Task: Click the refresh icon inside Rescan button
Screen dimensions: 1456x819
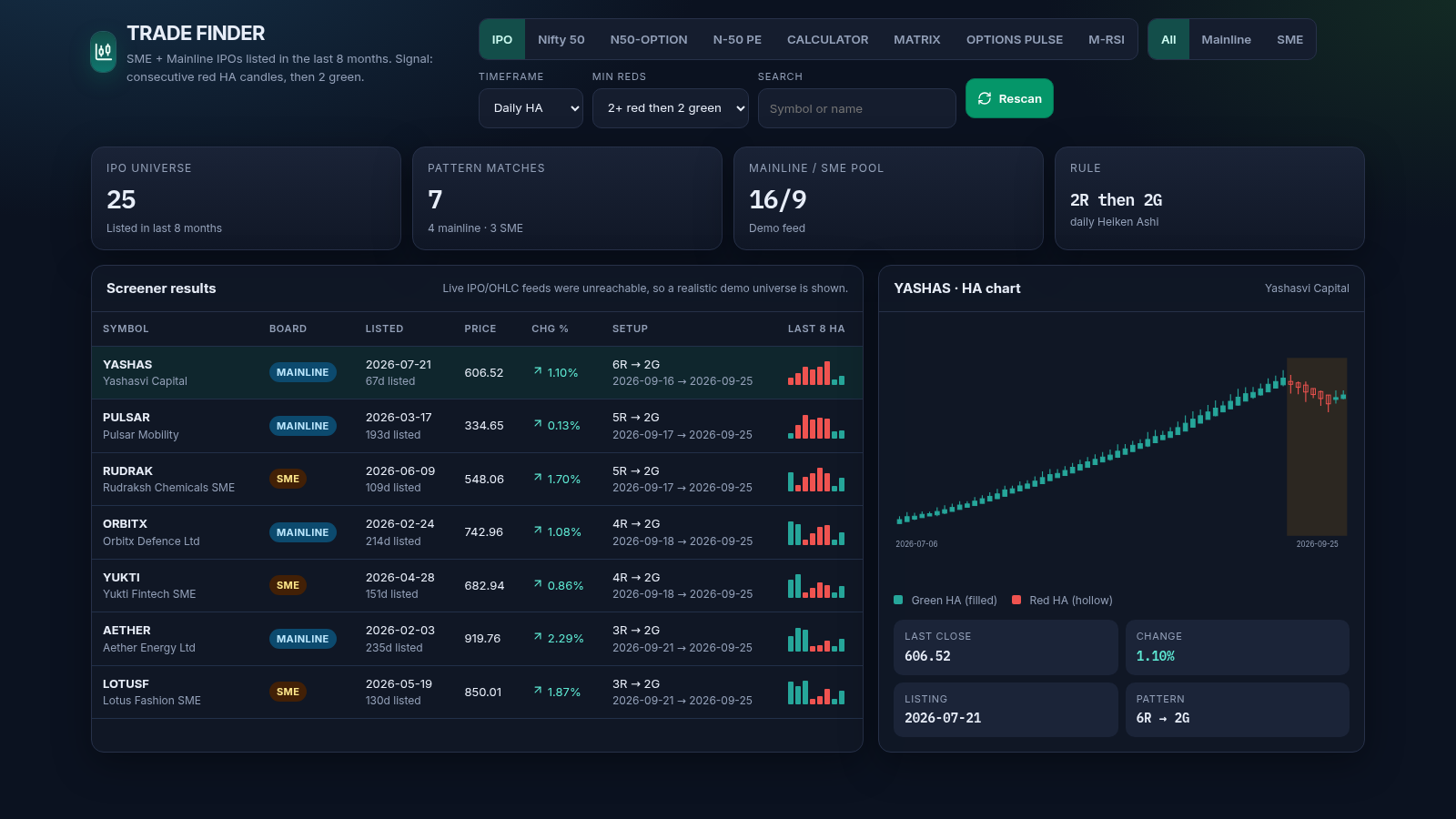Action: pos(985,98)
